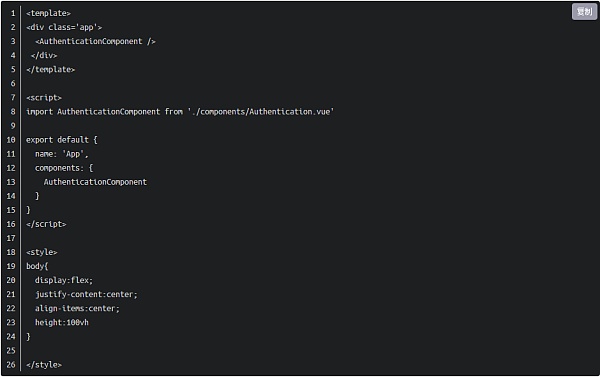This screenshot has width=600, height=377.
Task: Click export default statement
Action: (62, 140)
